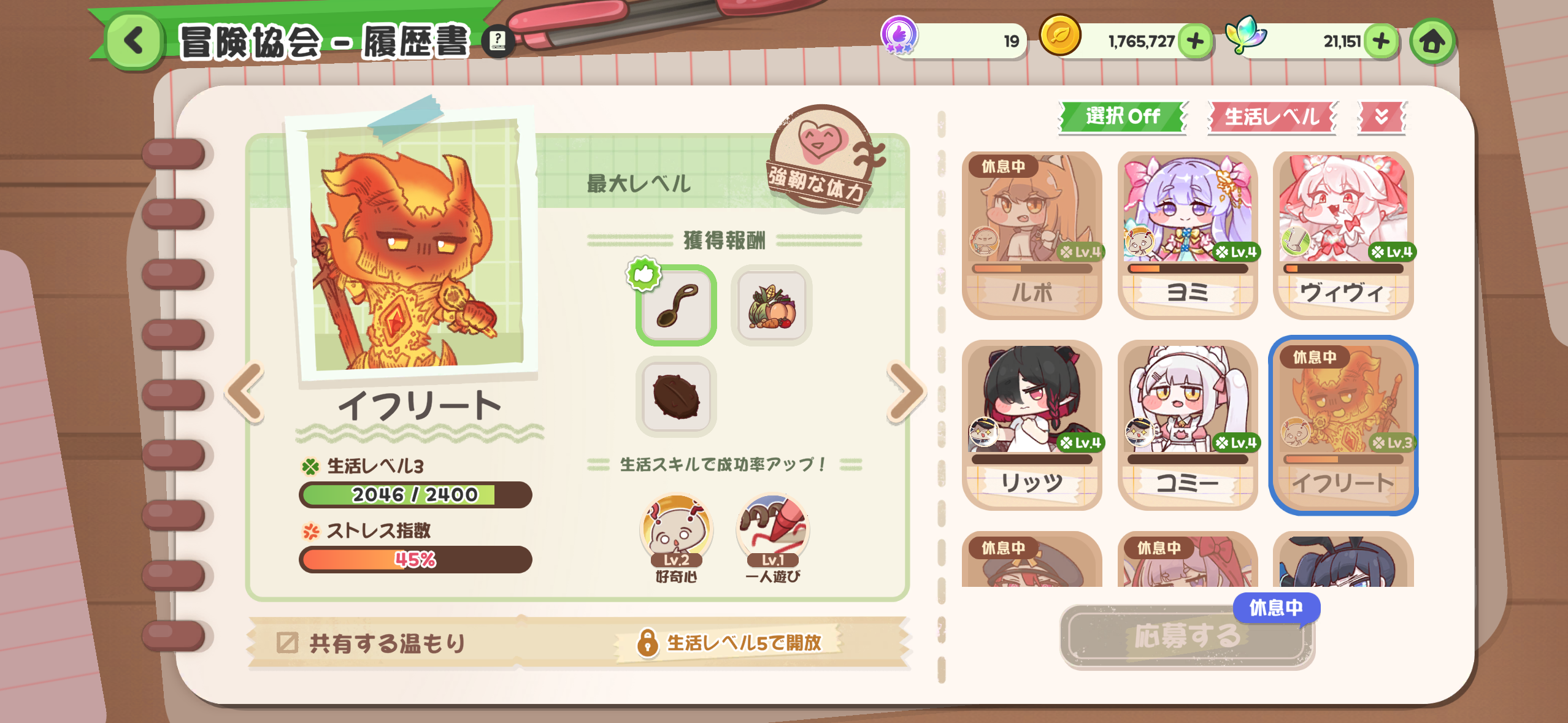Screen dimensions: 1568x723
Task: Tap the cocoa bean reward icon
Action: pyautogui.click(x=676, y=397)
